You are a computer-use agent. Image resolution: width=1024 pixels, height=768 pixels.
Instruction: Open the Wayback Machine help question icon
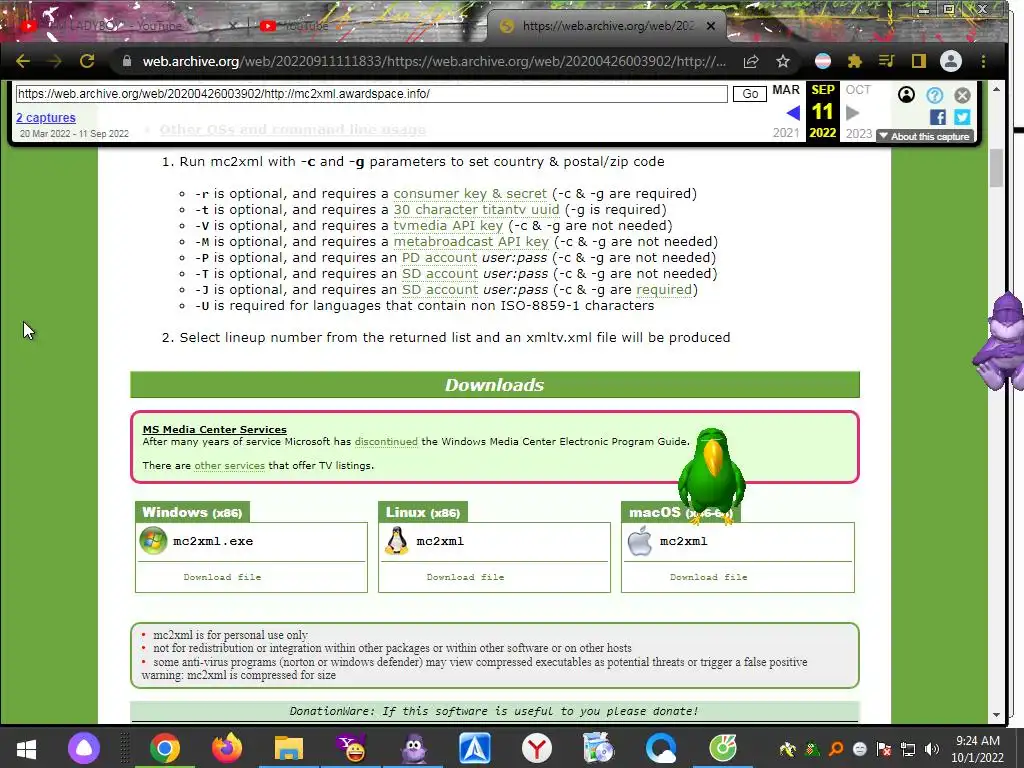pos(935,95)
